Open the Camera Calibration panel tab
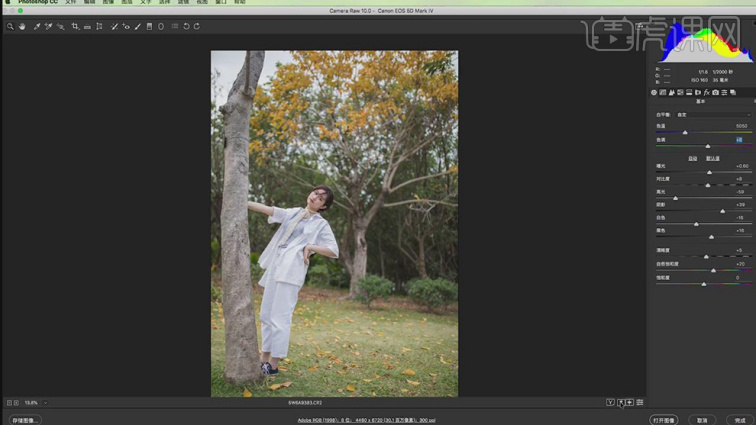This screenshot has height=426, width=756. 716,93
